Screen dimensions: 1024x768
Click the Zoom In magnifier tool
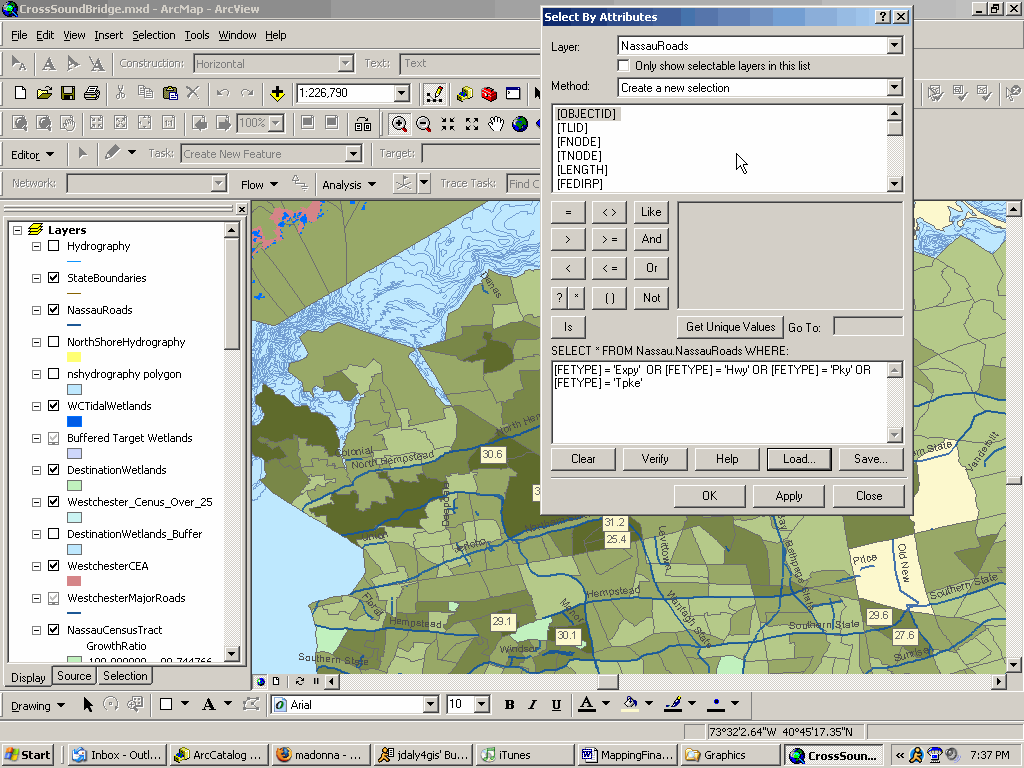pyautogui.click(x=399, y=123)
